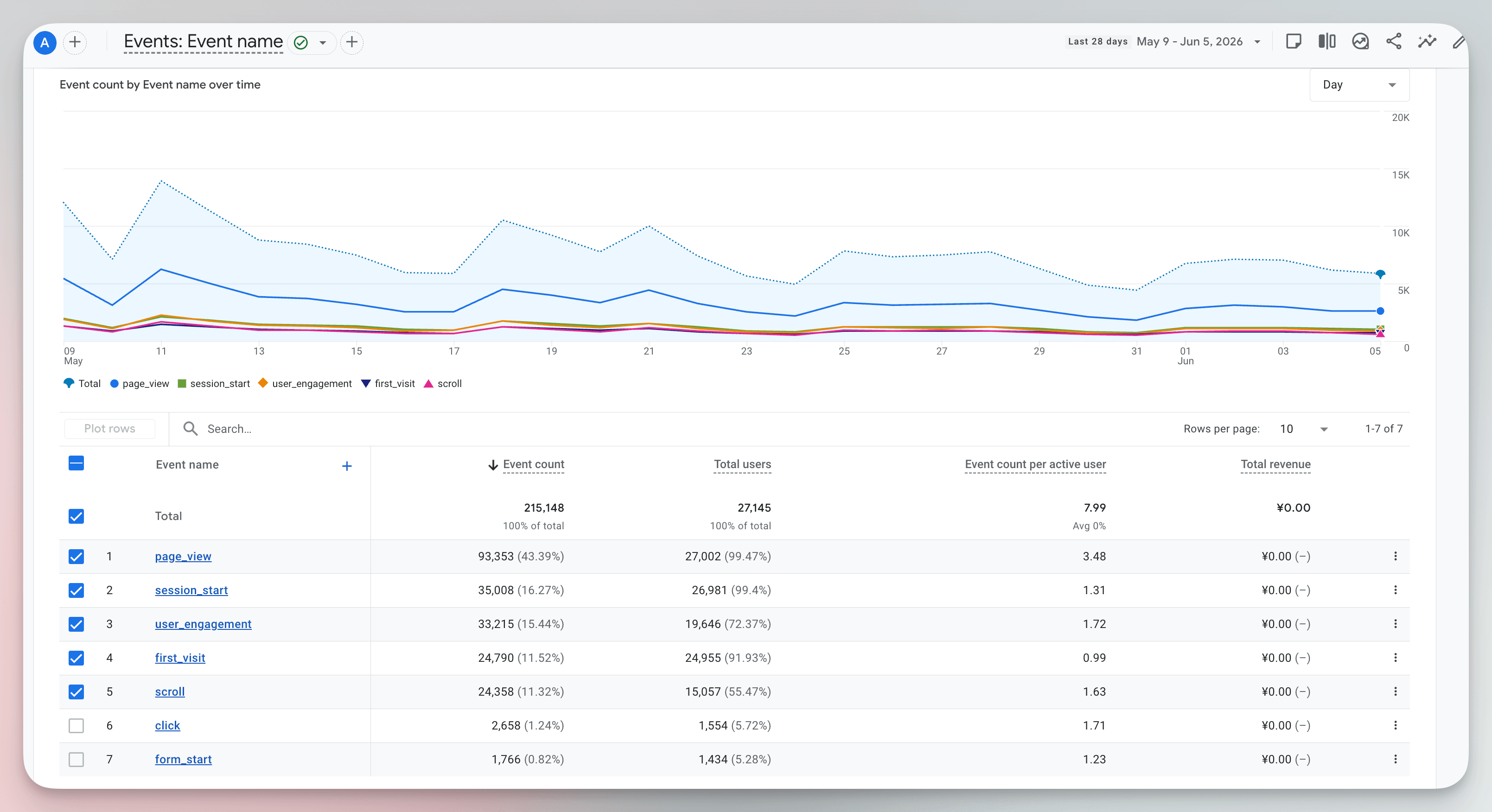Change the rows per page dropdown
Screen dimensions: 1492x812
coord(1303,429)
